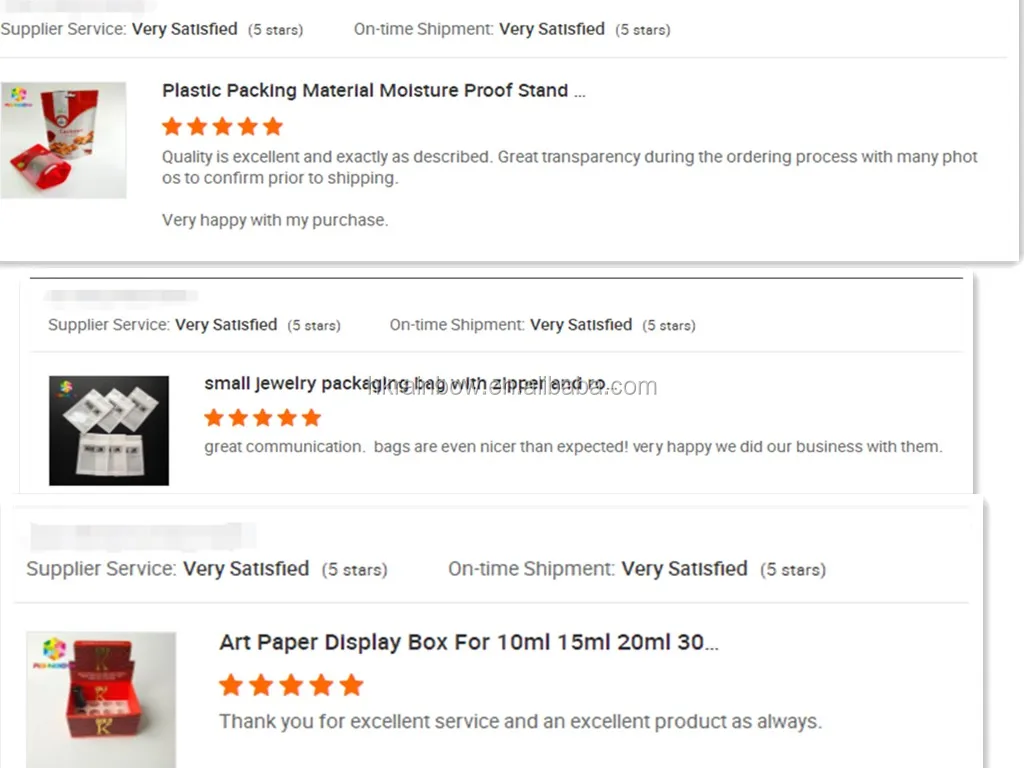Click star rating under jewelry packaging bag

coord(263,417)
